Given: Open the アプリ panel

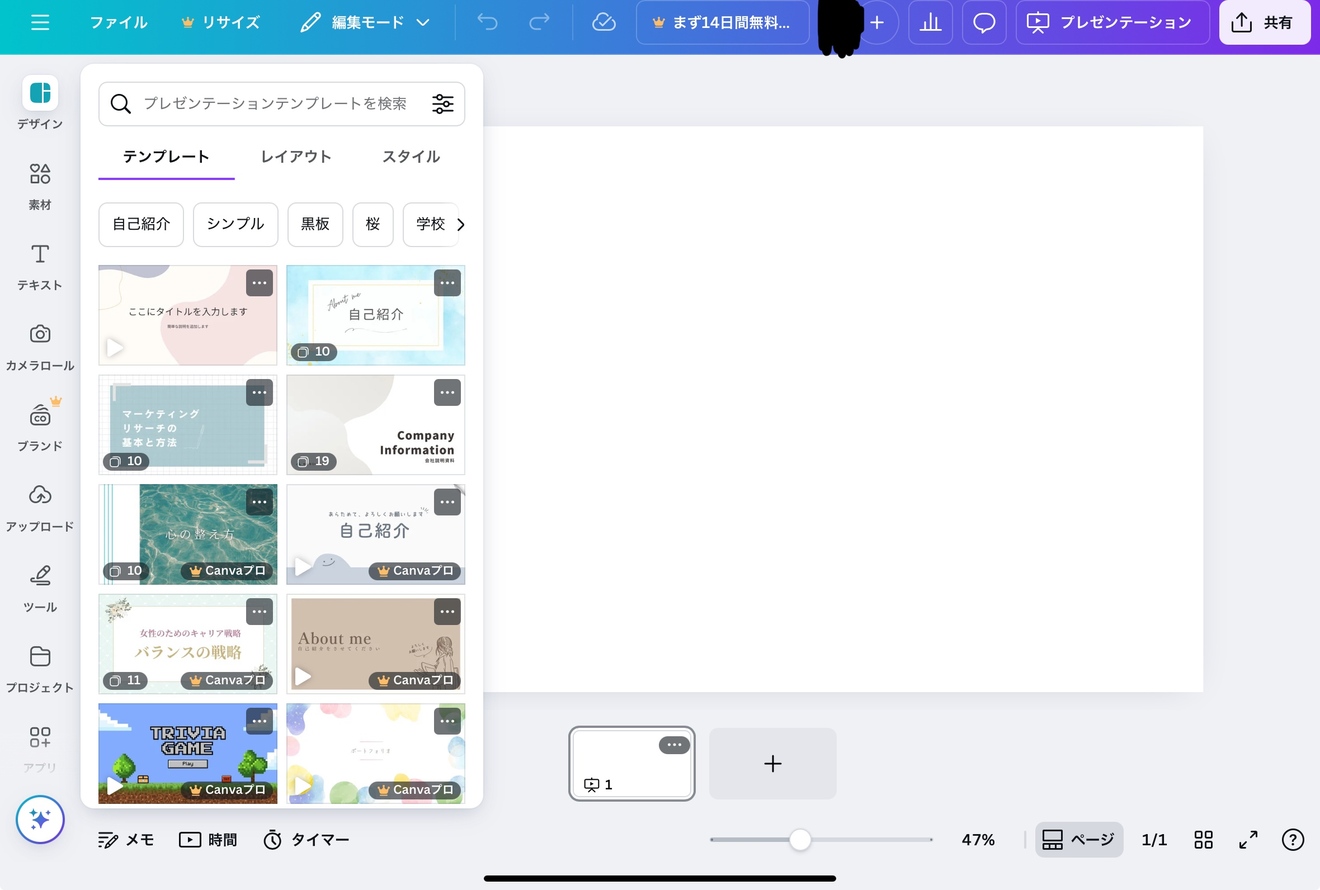Looking at the screenshot, I should (x=40, y=749).
